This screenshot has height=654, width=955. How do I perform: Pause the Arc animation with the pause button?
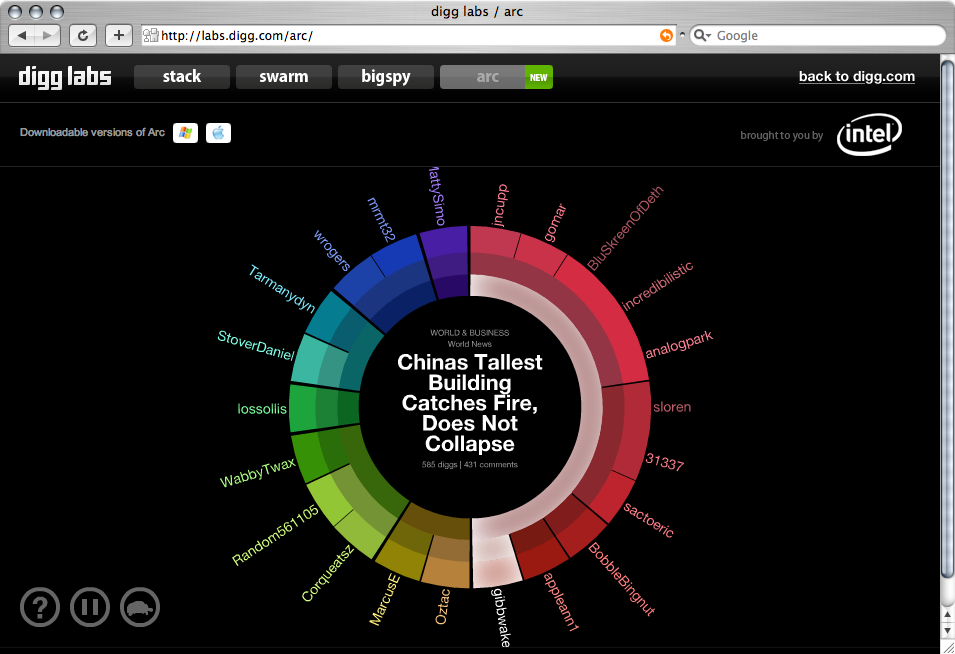pyautogui.click(x=89, y=607)
